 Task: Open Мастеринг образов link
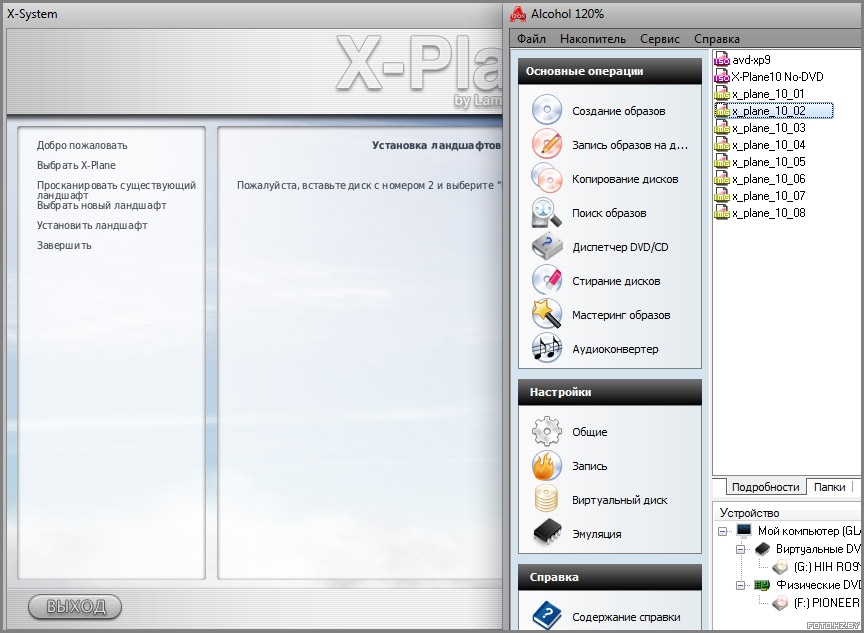(621, 315)
